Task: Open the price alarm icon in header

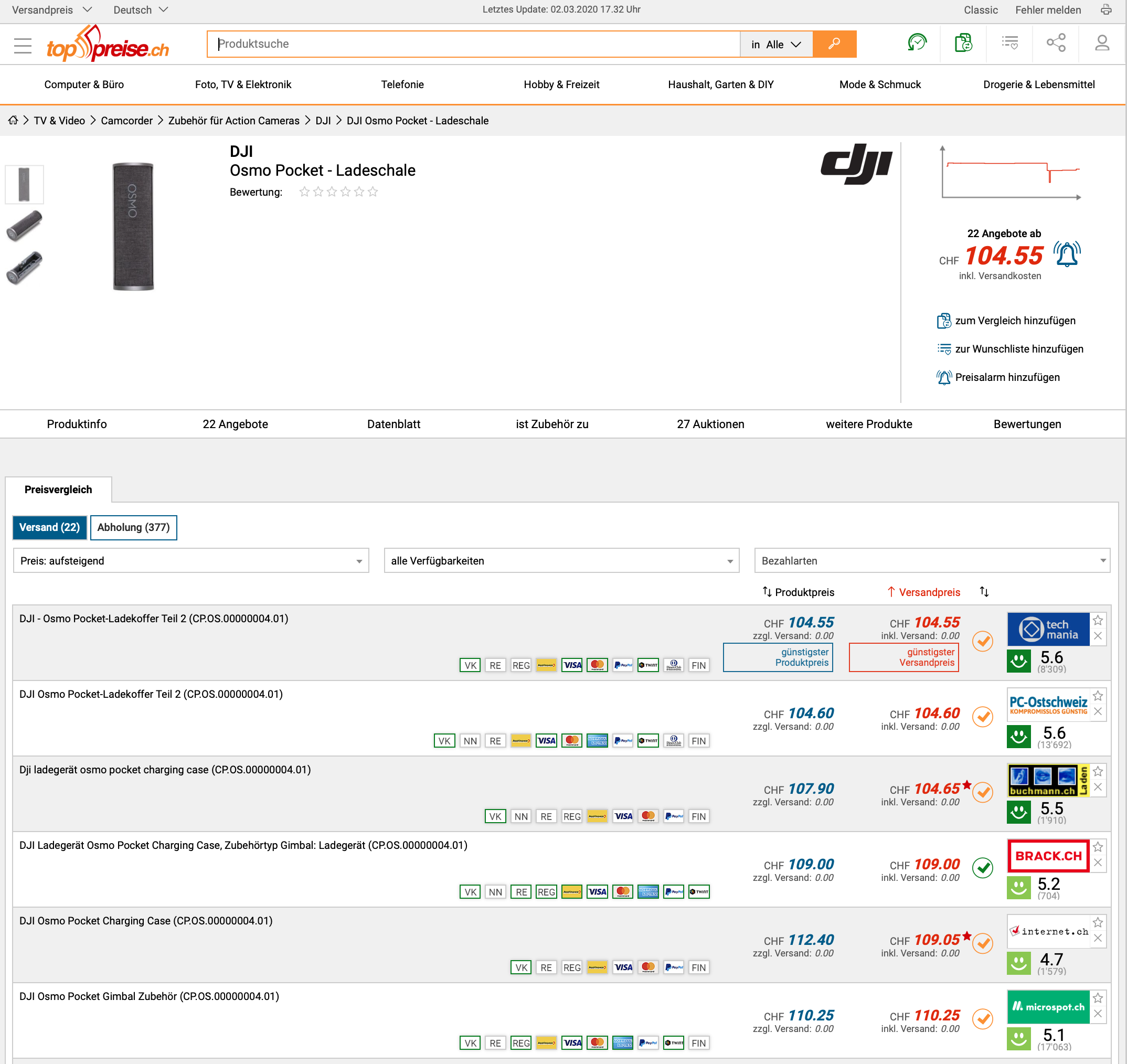Action: 917,43
